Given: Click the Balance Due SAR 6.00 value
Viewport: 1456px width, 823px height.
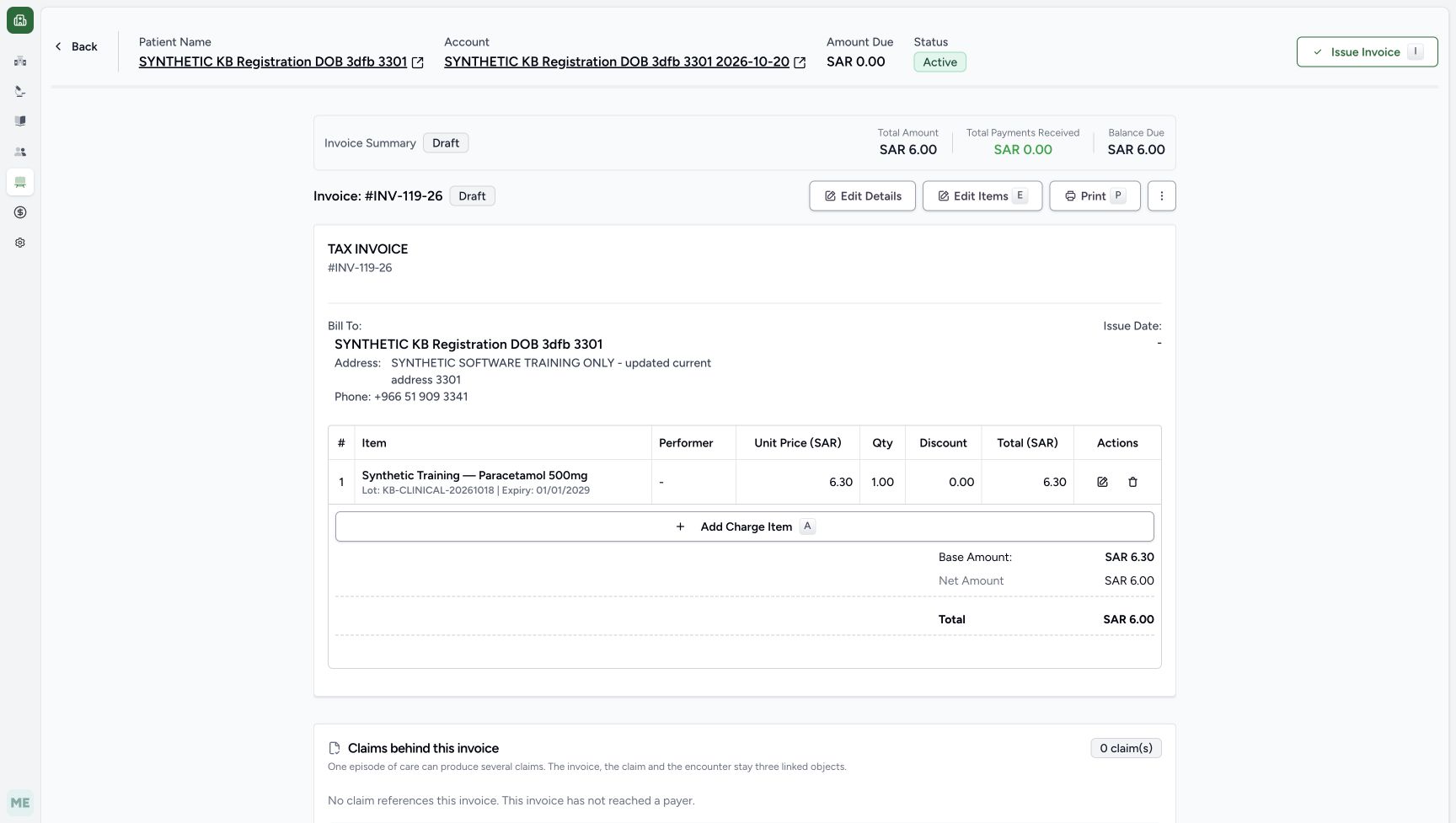Looking at the screenshot, I should coord(1136,150).
